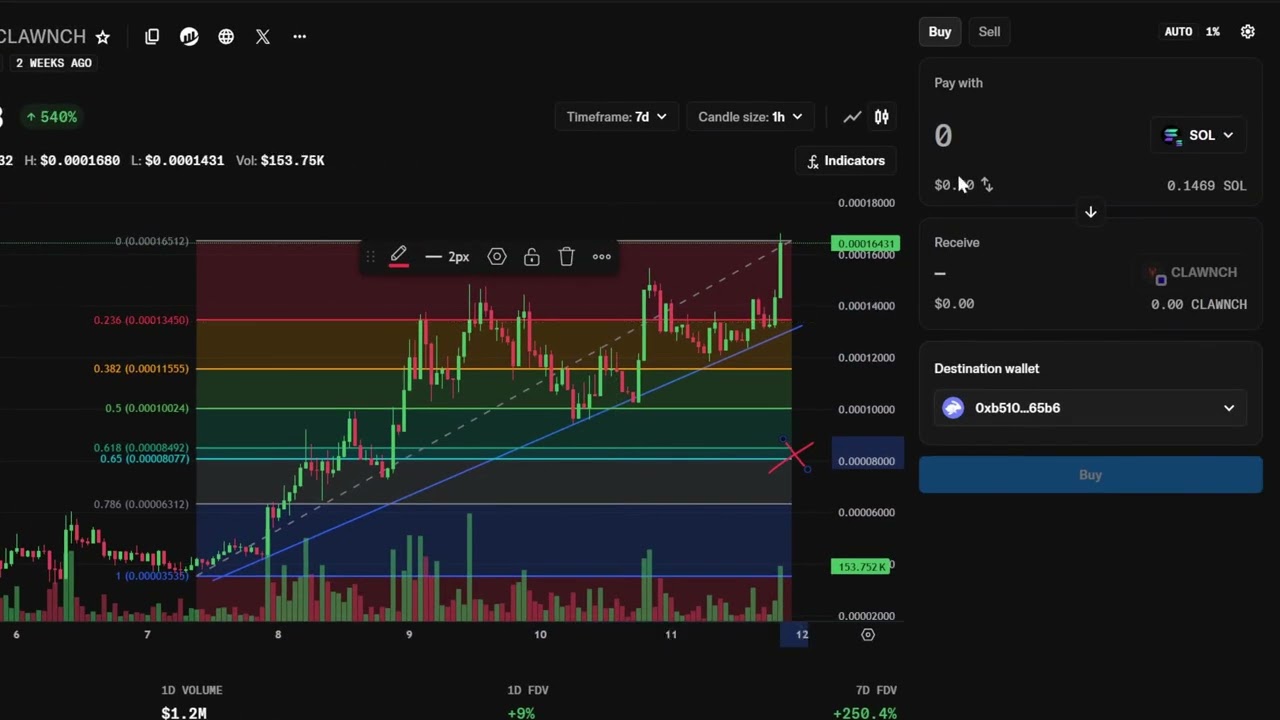Click the date 12 axis marker
This screenshot has height=720, width=1280.
point(801,635)
